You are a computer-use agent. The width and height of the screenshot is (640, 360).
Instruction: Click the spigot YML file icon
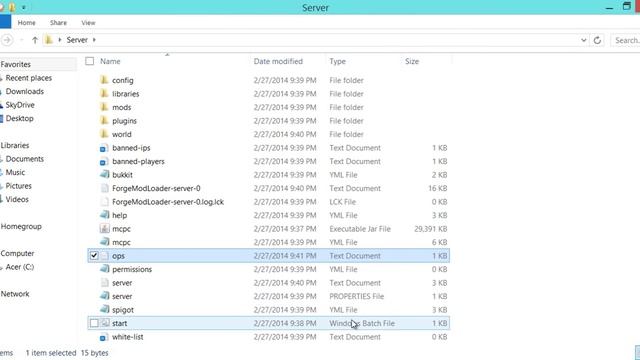click(x=104, y=309)
